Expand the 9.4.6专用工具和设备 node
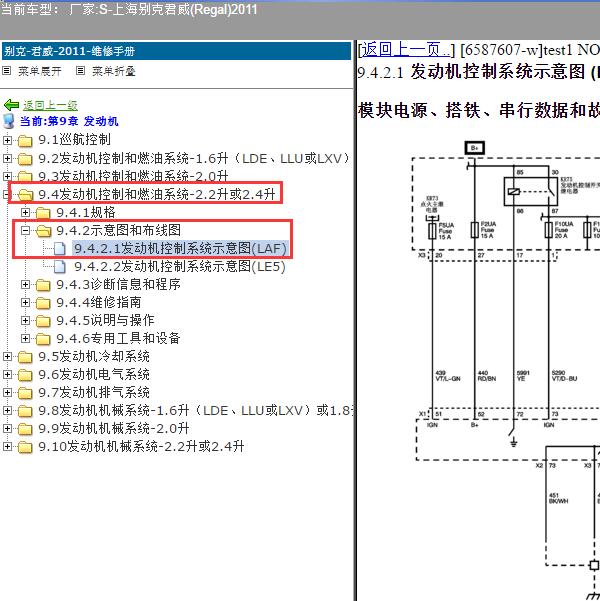600x601 pixels. [x=25, y=338]
